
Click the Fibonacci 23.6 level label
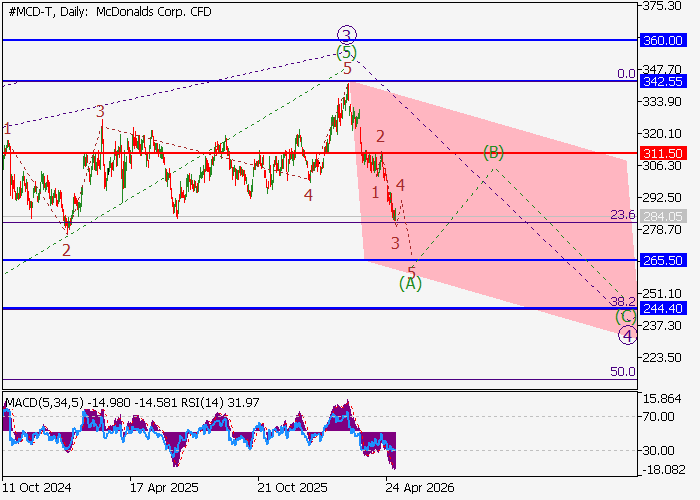[x=623, y=215]
